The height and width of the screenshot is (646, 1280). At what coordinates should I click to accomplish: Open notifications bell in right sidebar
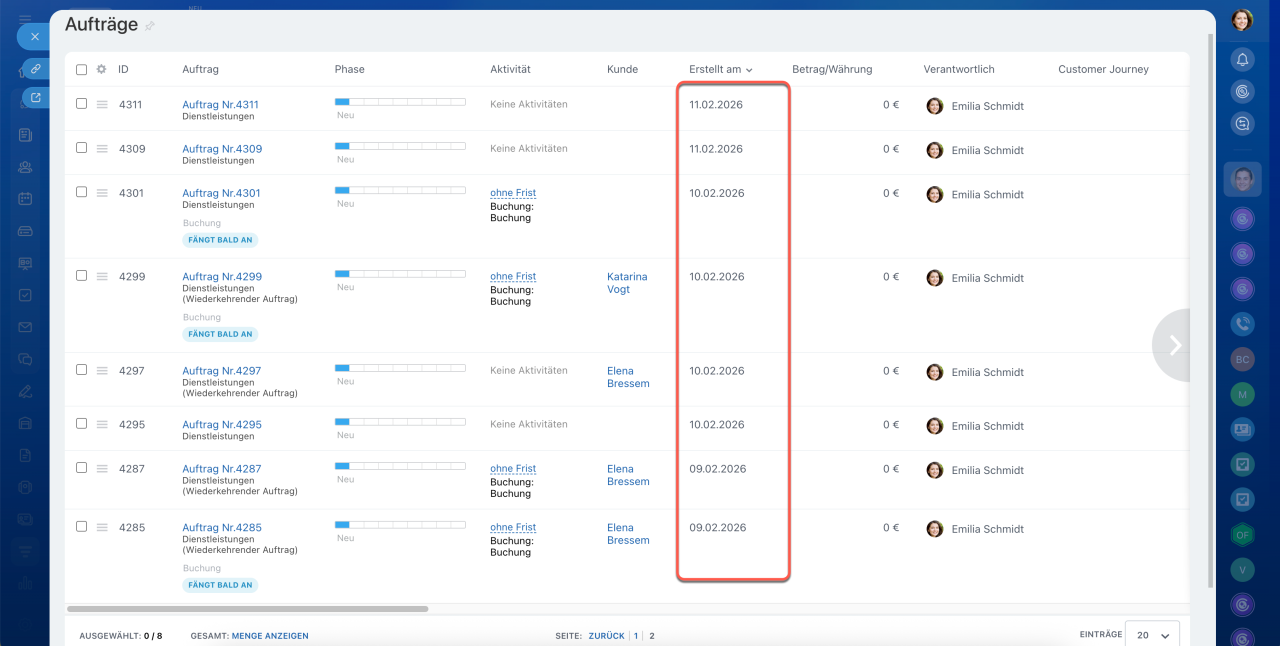tap(1242, 59)
